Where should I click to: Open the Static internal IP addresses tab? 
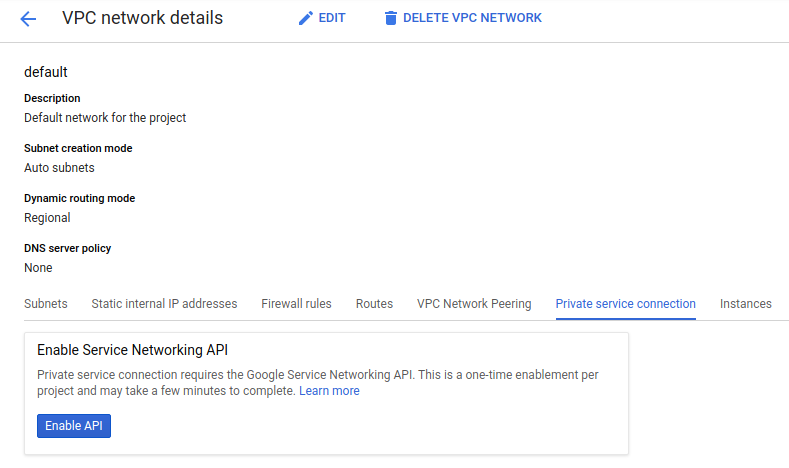pyautogui.click(x=164, y=304)
